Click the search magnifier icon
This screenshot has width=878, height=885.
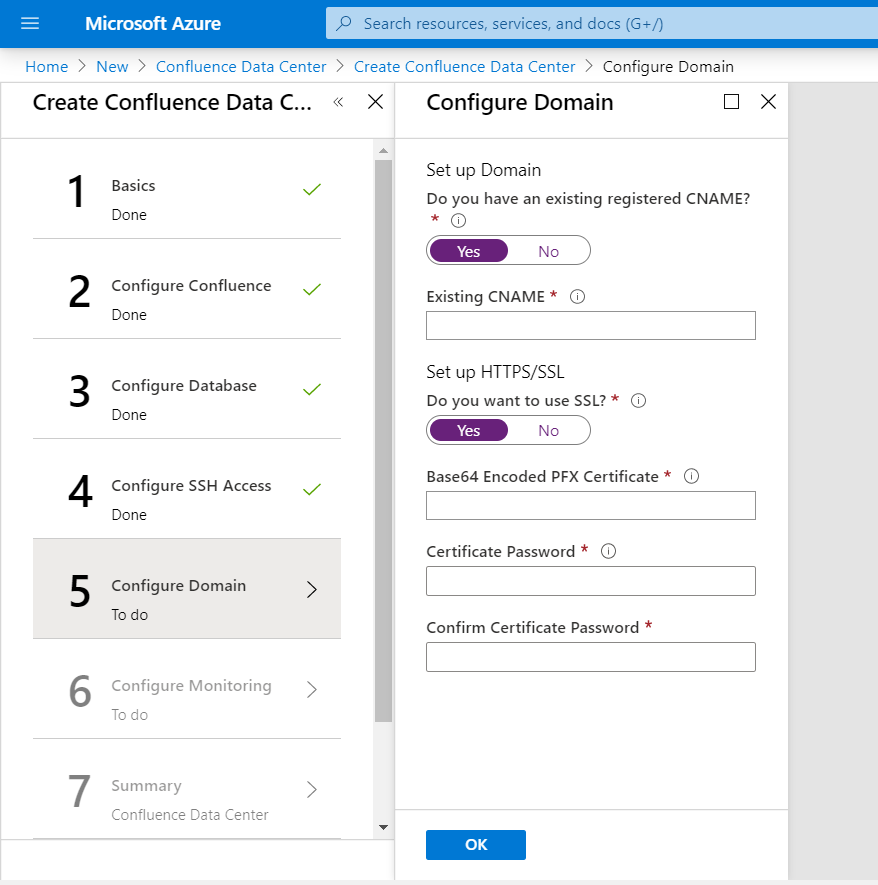(x=344, y=23)
